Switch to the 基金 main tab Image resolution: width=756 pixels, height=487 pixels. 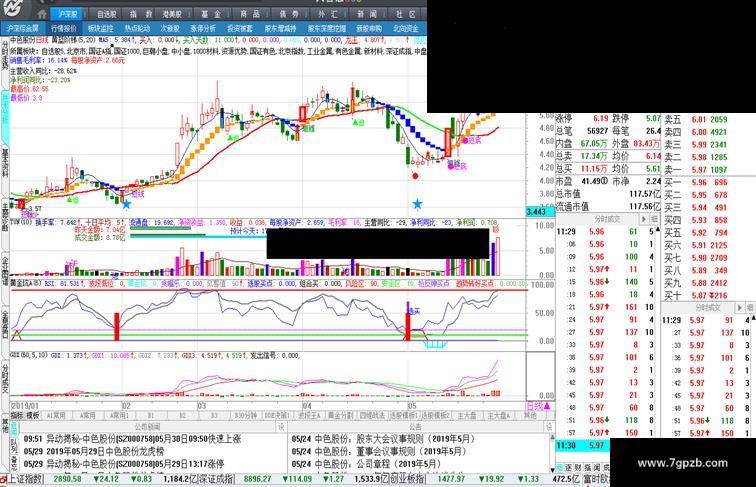[x=211, y=14]
